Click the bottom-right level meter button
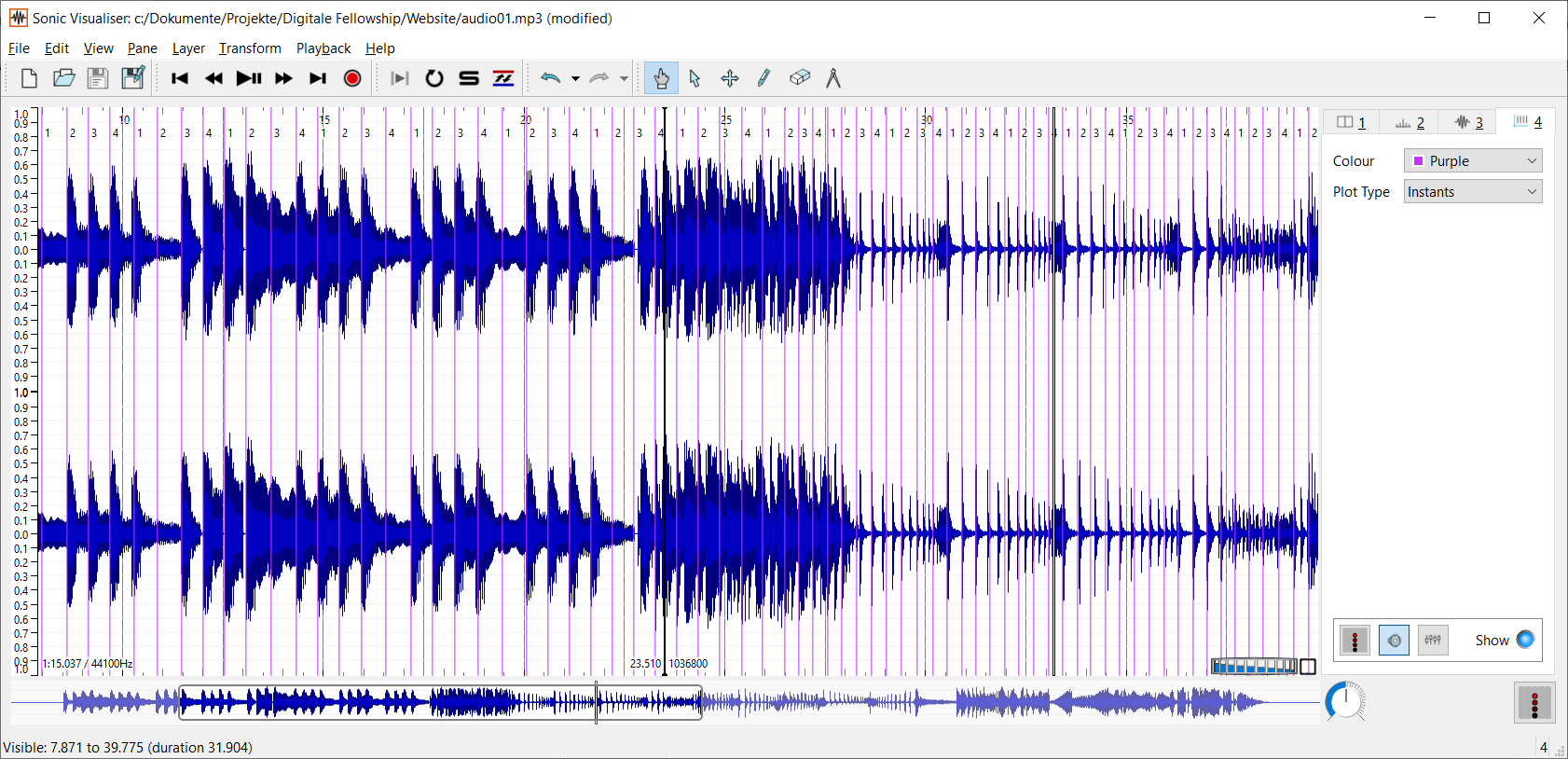This screenshot has width=1568, height=759. (1534, 703)
